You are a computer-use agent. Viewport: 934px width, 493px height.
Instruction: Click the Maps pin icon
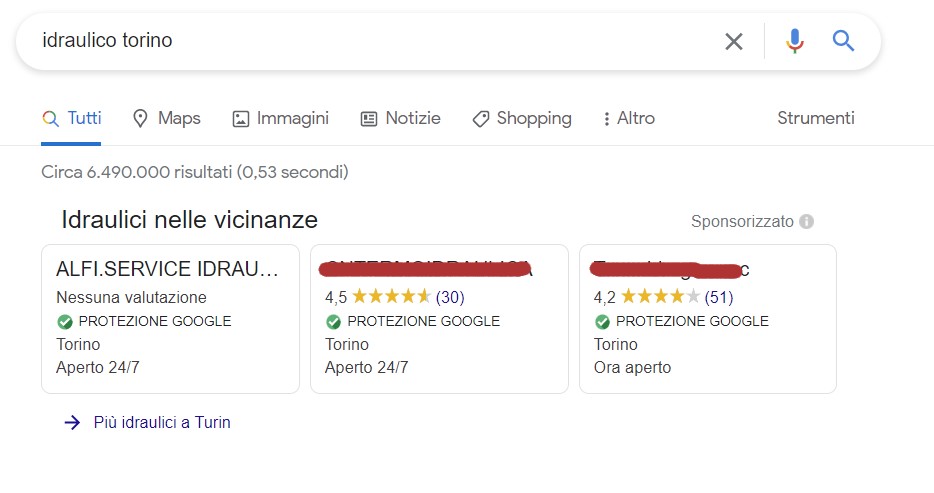[140, 118]
